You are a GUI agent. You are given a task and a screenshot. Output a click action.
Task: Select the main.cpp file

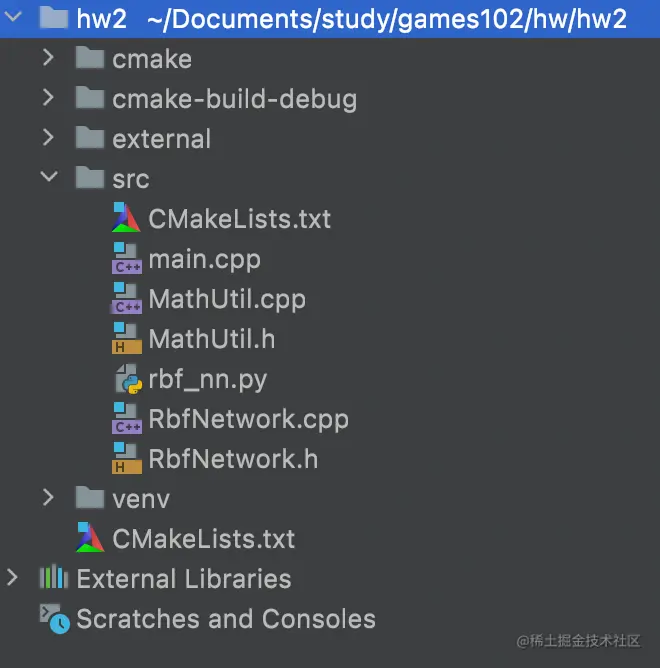coord(205,260)
